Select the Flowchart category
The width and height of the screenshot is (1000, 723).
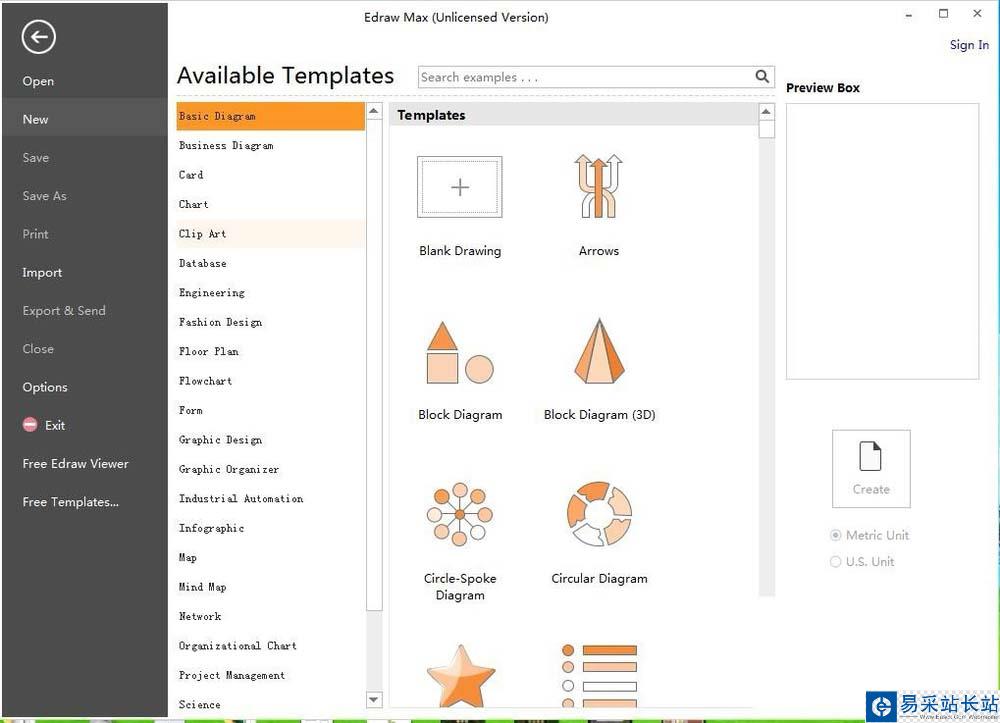coord(270,381)
